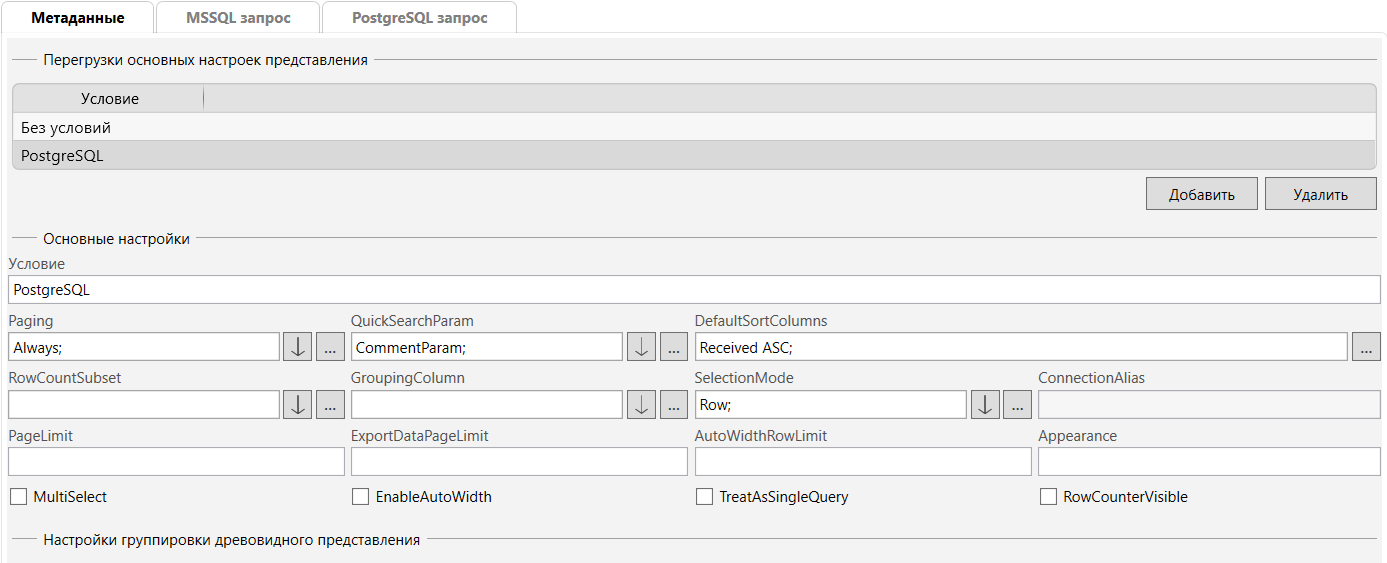Tick the RowCounterVisible checkbox

point(1048,497)
